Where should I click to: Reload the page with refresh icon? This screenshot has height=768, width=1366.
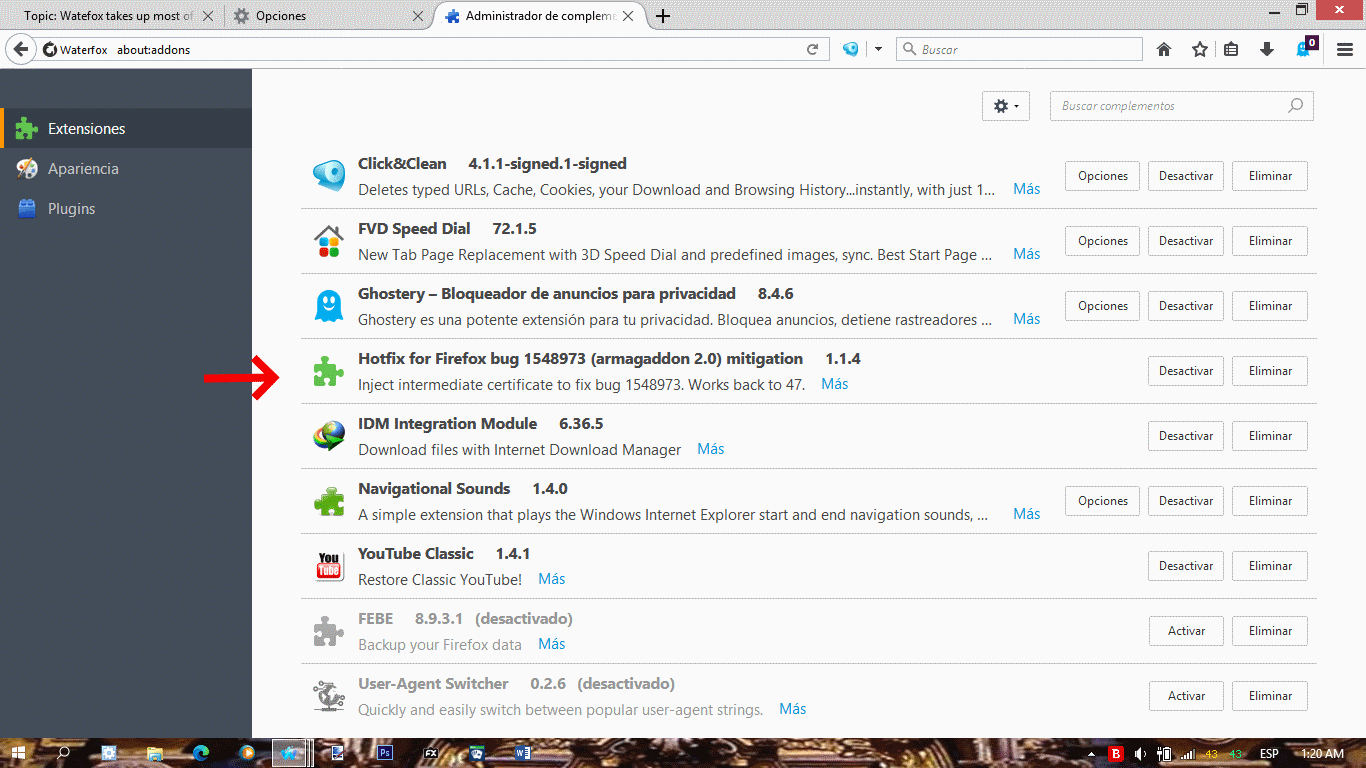click(x=813, y=49)
